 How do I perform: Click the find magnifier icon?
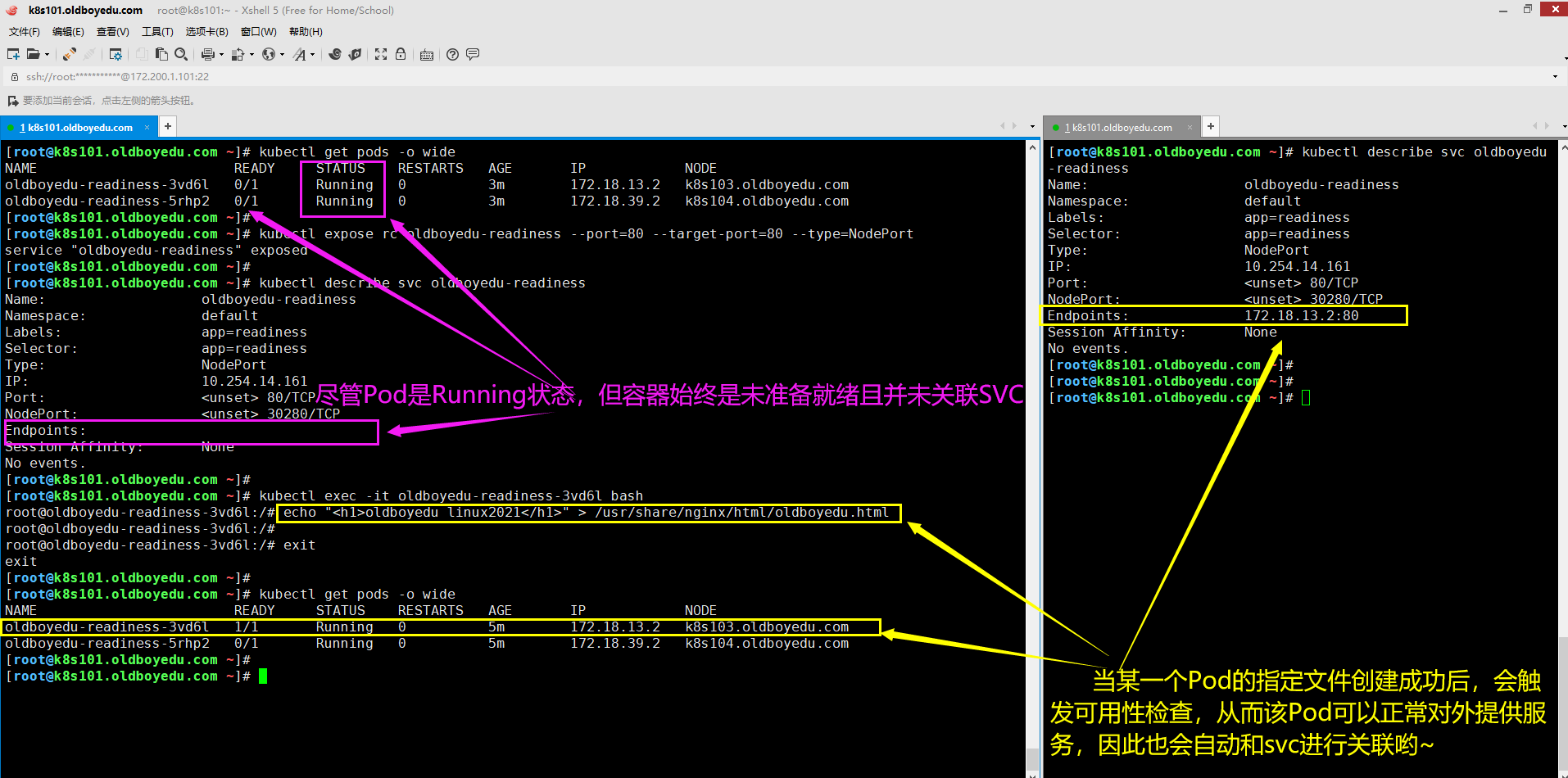[x=181, y=54]
